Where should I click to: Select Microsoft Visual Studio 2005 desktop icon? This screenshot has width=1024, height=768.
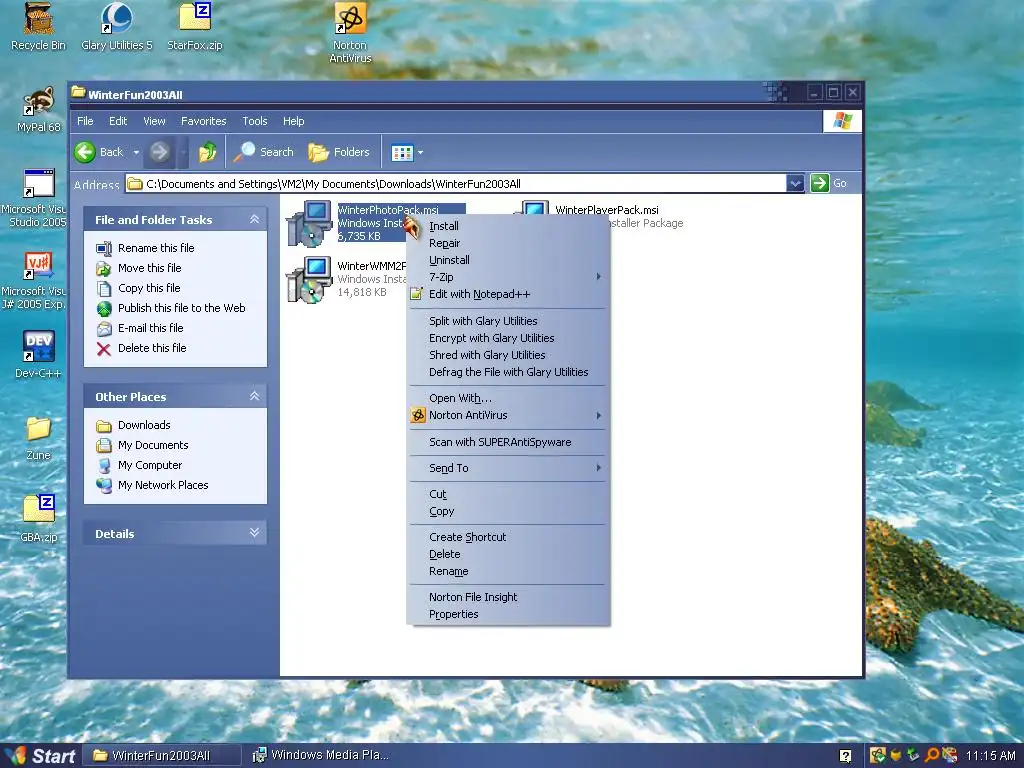[x=36, y=198]
